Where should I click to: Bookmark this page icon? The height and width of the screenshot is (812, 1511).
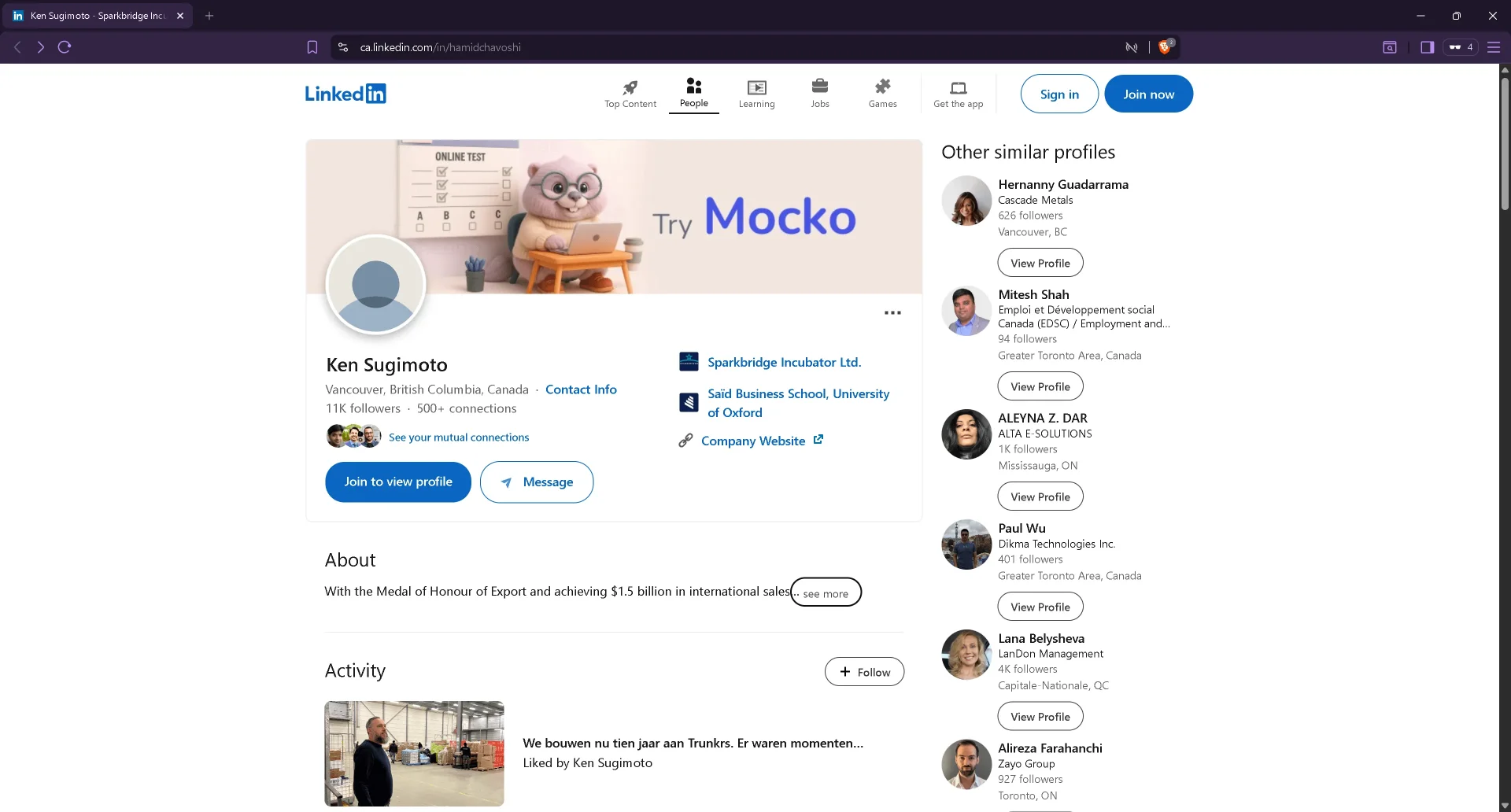tap(312, 47)
